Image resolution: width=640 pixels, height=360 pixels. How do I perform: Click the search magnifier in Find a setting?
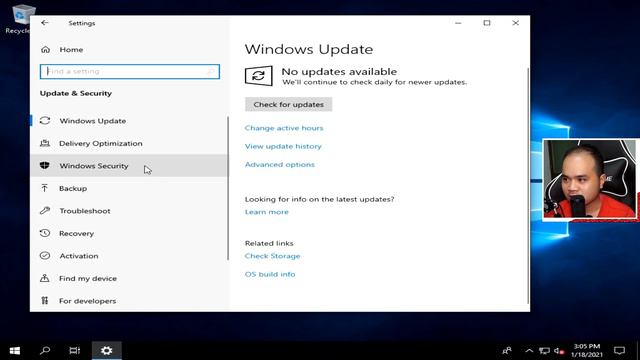coord(211,71)
